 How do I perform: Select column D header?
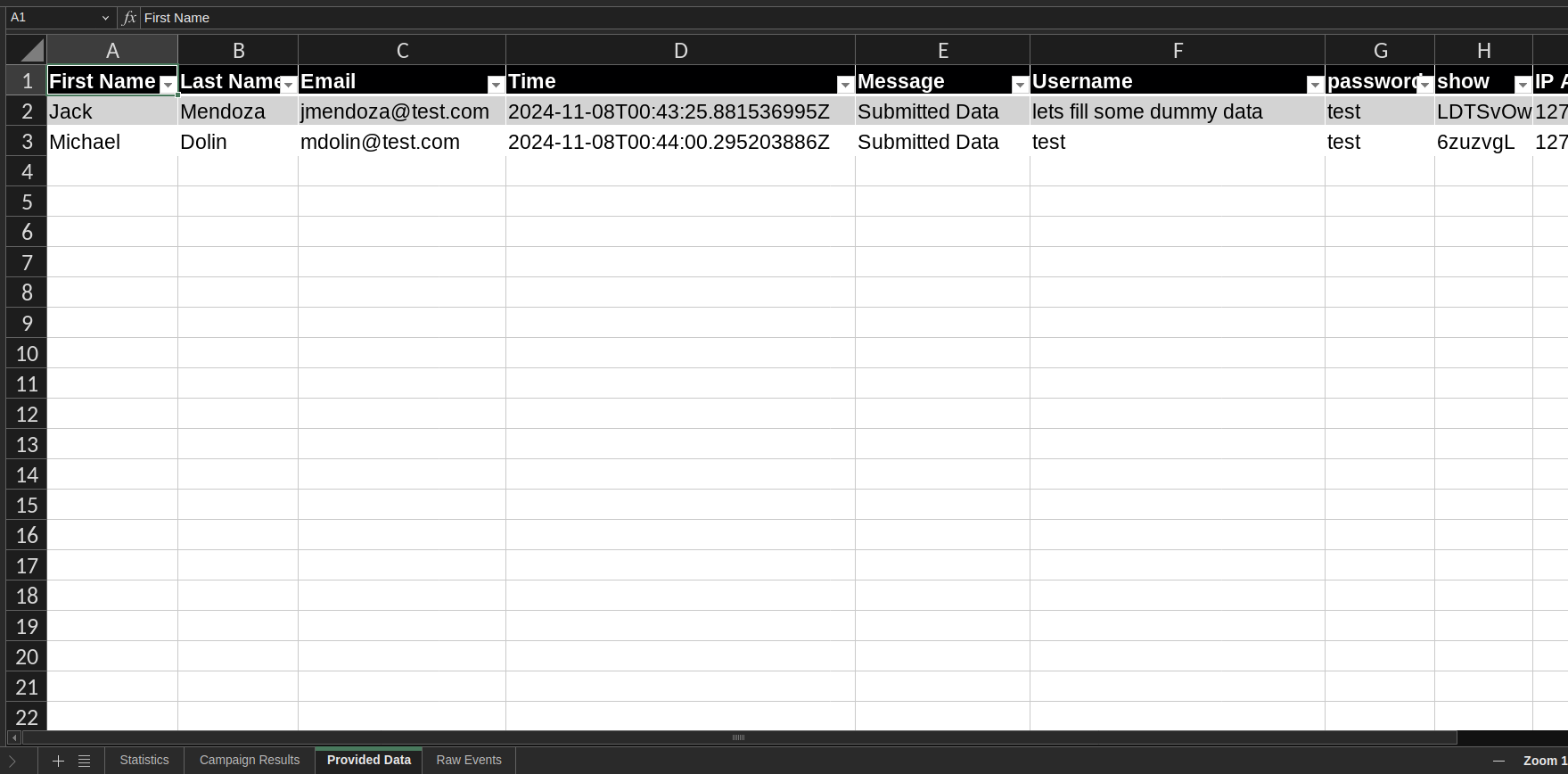point(680,50)
